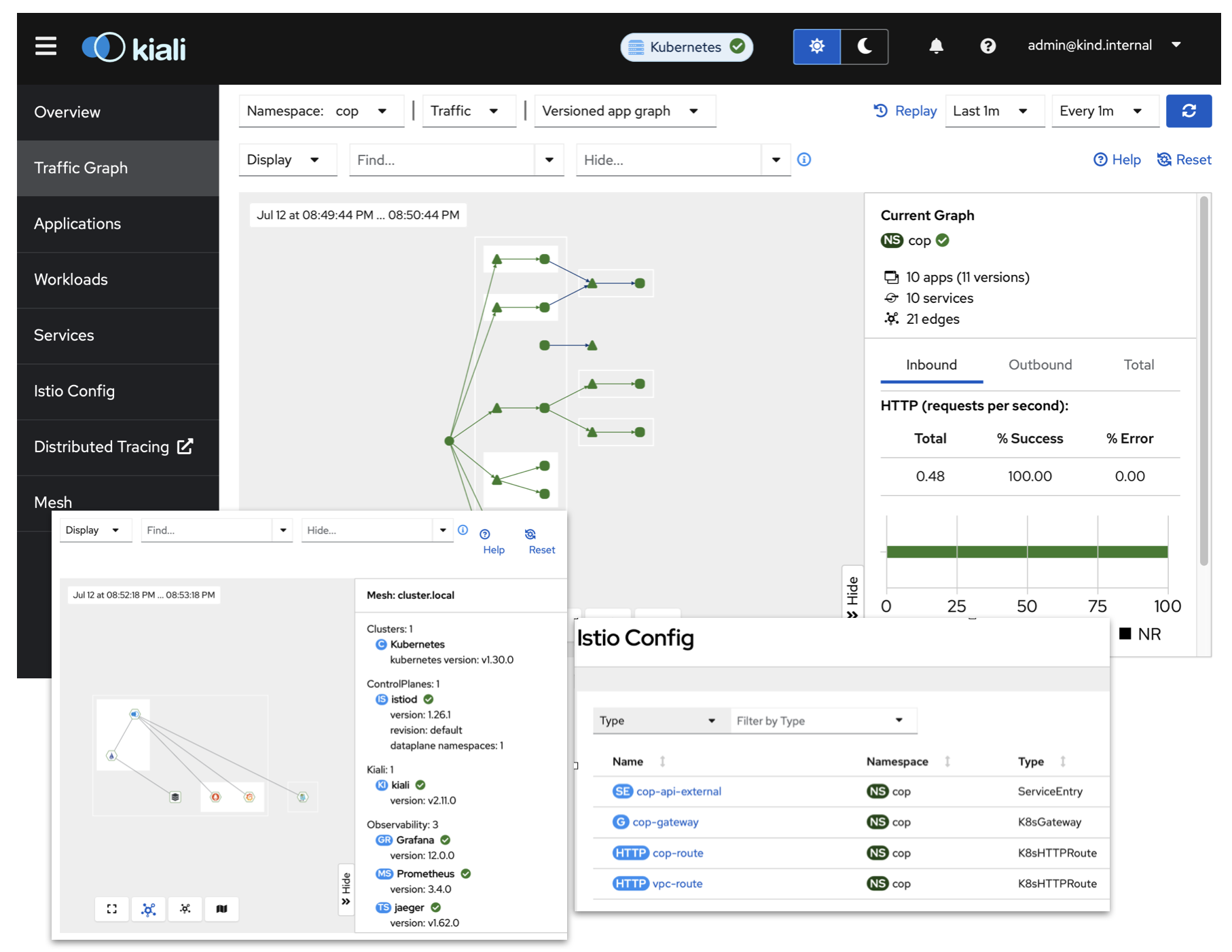Open the Versioned app graph dropdown

pos(624,111)
